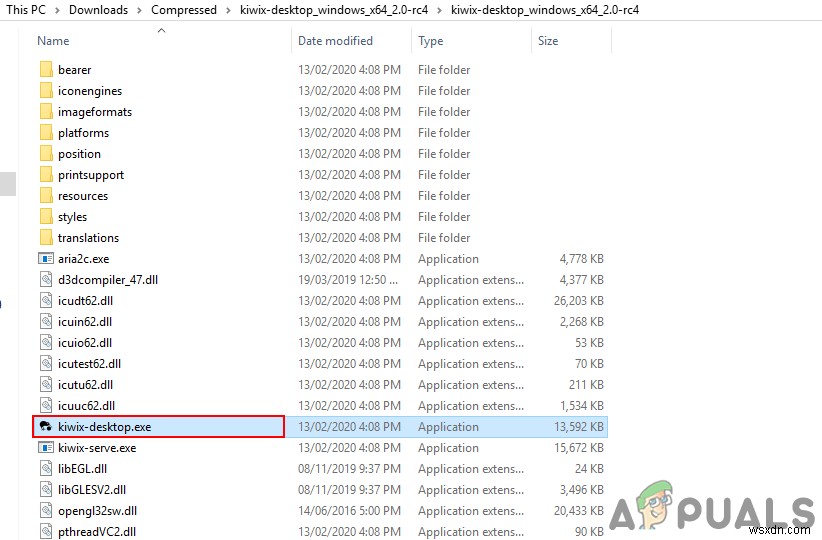This screenshot has width=822, height=540.
Task: Sort files by Date modified column
Action: pyautogui.click(x=335, y=41)
